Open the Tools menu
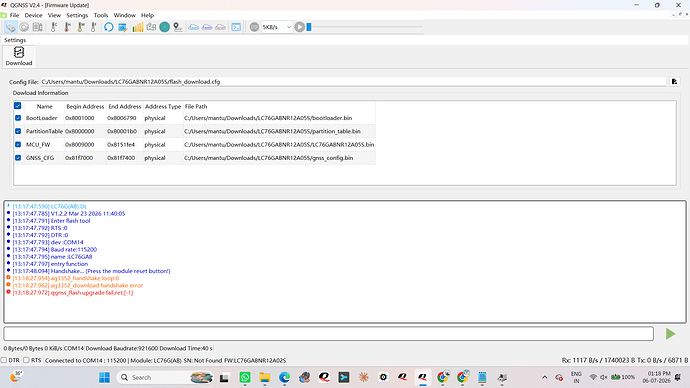690x388 pixels. click(x=101, y=15)
